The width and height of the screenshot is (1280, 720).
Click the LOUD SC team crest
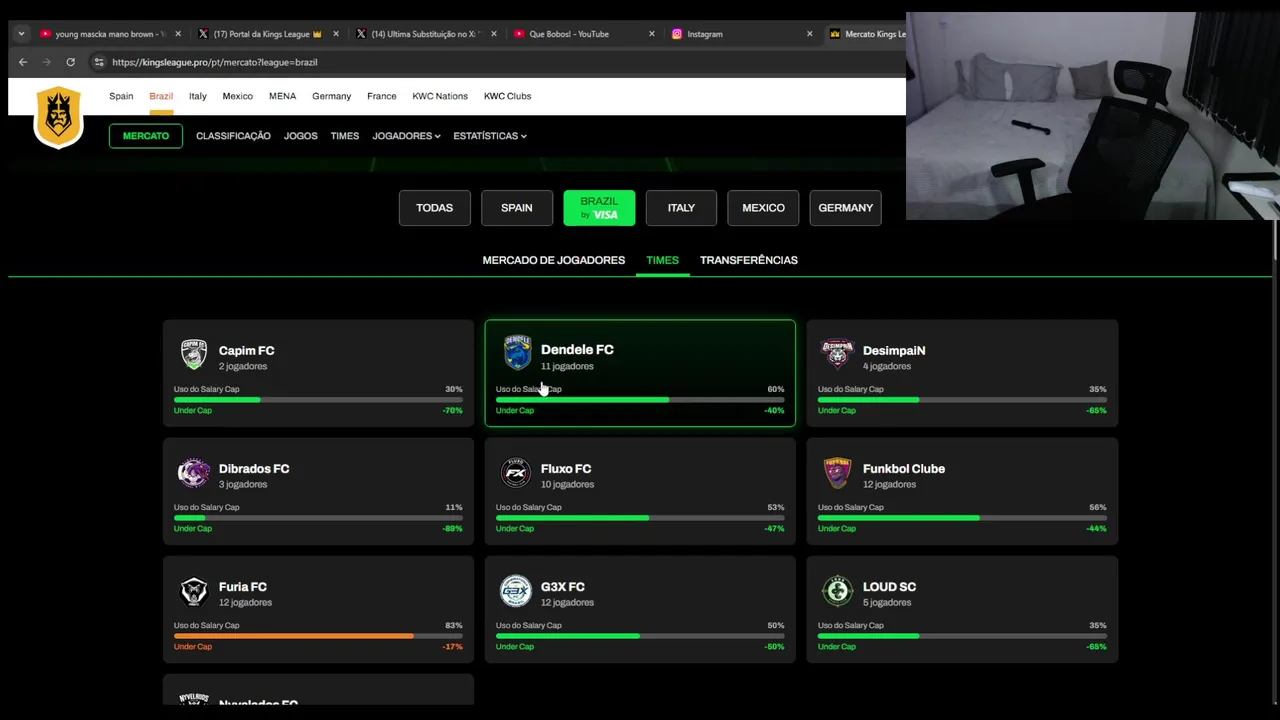pos(838,591)
